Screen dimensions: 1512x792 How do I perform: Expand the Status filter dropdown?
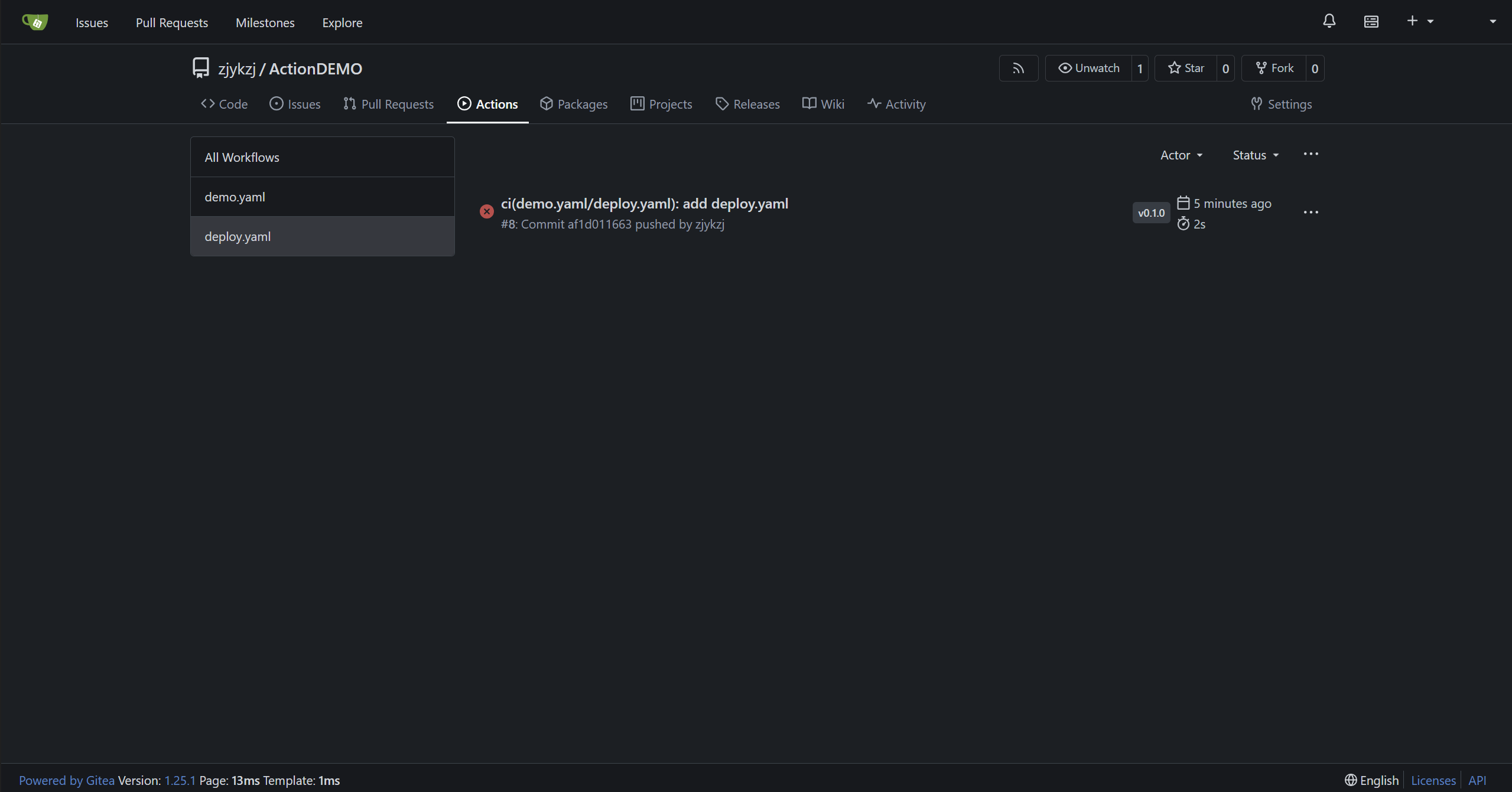click(1256, 155)
